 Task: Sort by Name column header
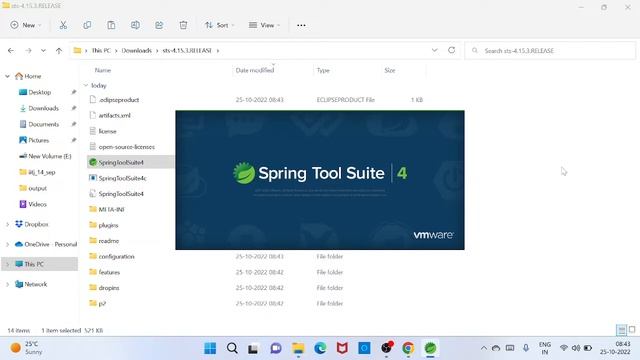tap(103, 71)
